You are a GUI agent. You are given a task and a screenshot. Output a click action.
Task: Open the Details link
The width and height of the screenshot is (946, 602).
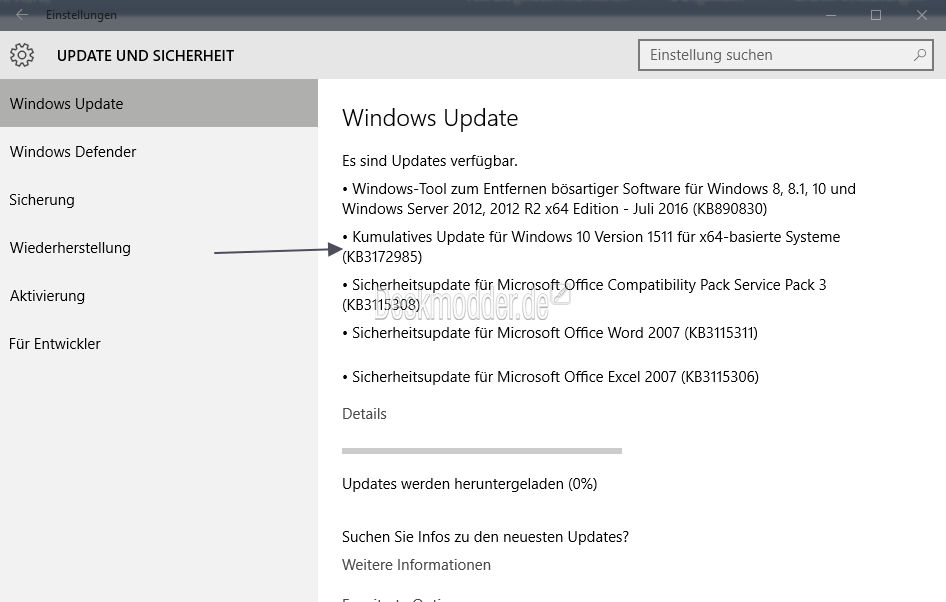point(364,414)
